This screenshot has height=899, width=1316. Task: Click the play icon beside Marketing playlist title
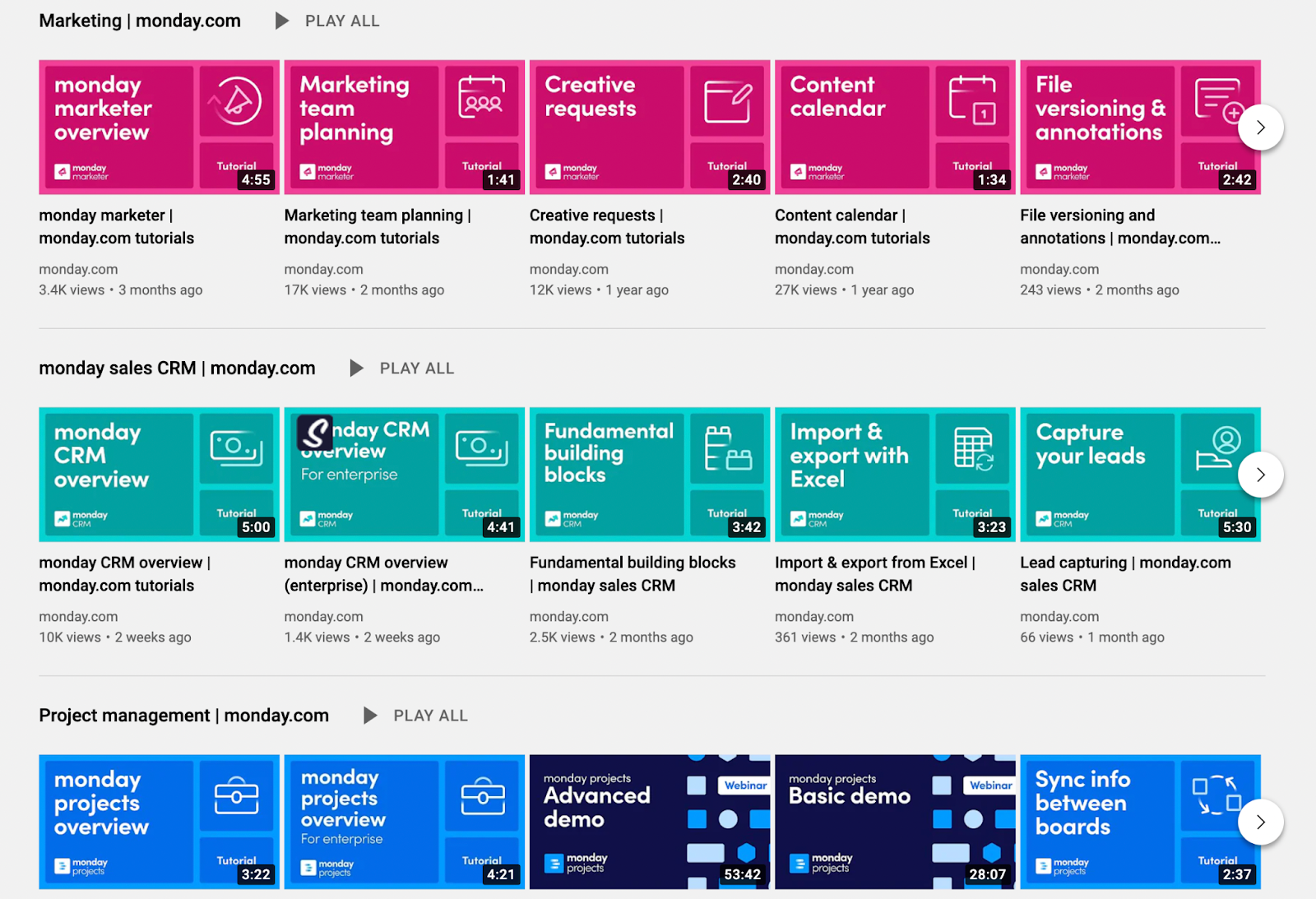coord(282,21)
